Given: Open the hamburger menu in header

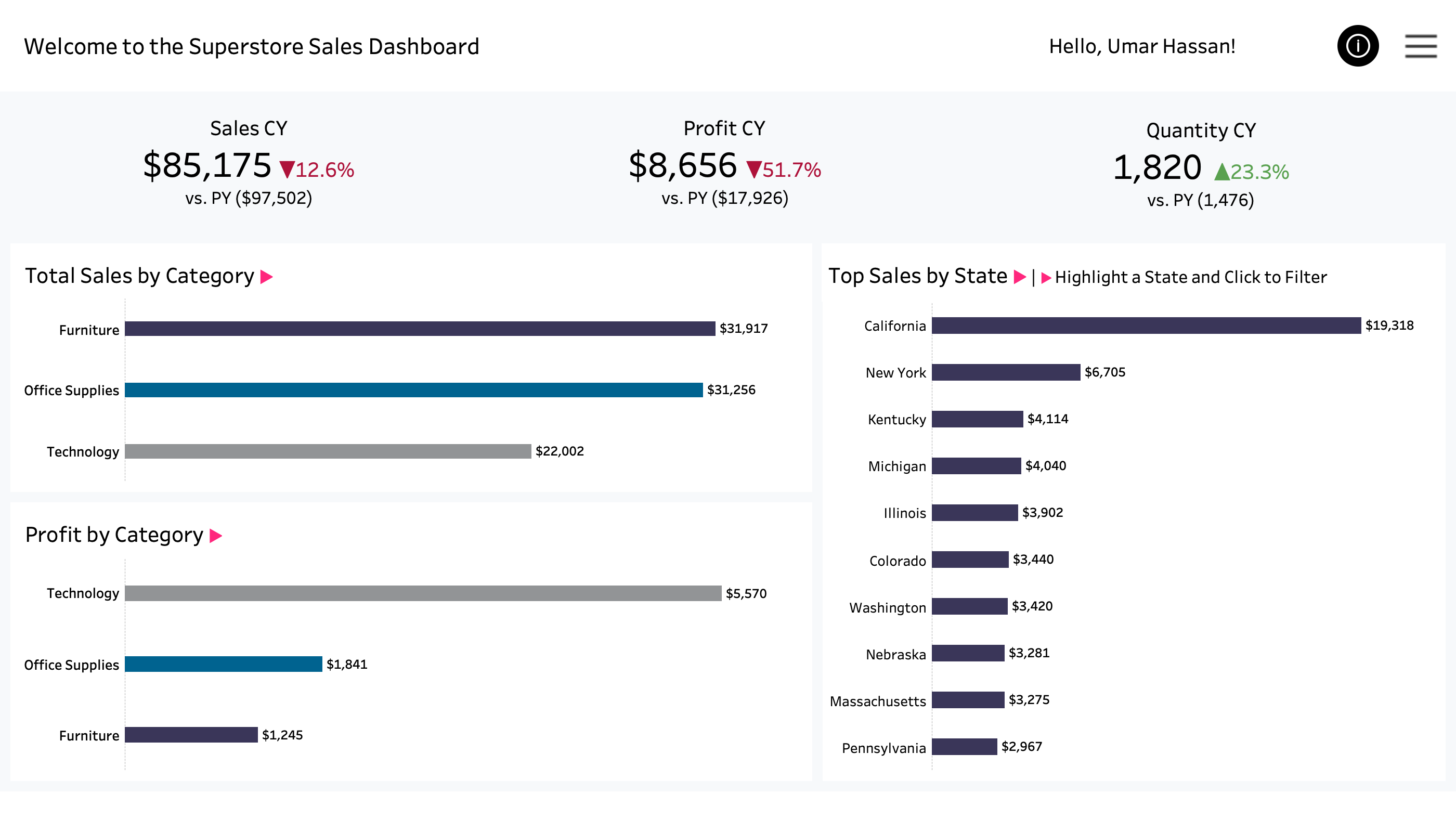Looking at the screenshot, I should pyautogui.click(x=1421, y=46).
